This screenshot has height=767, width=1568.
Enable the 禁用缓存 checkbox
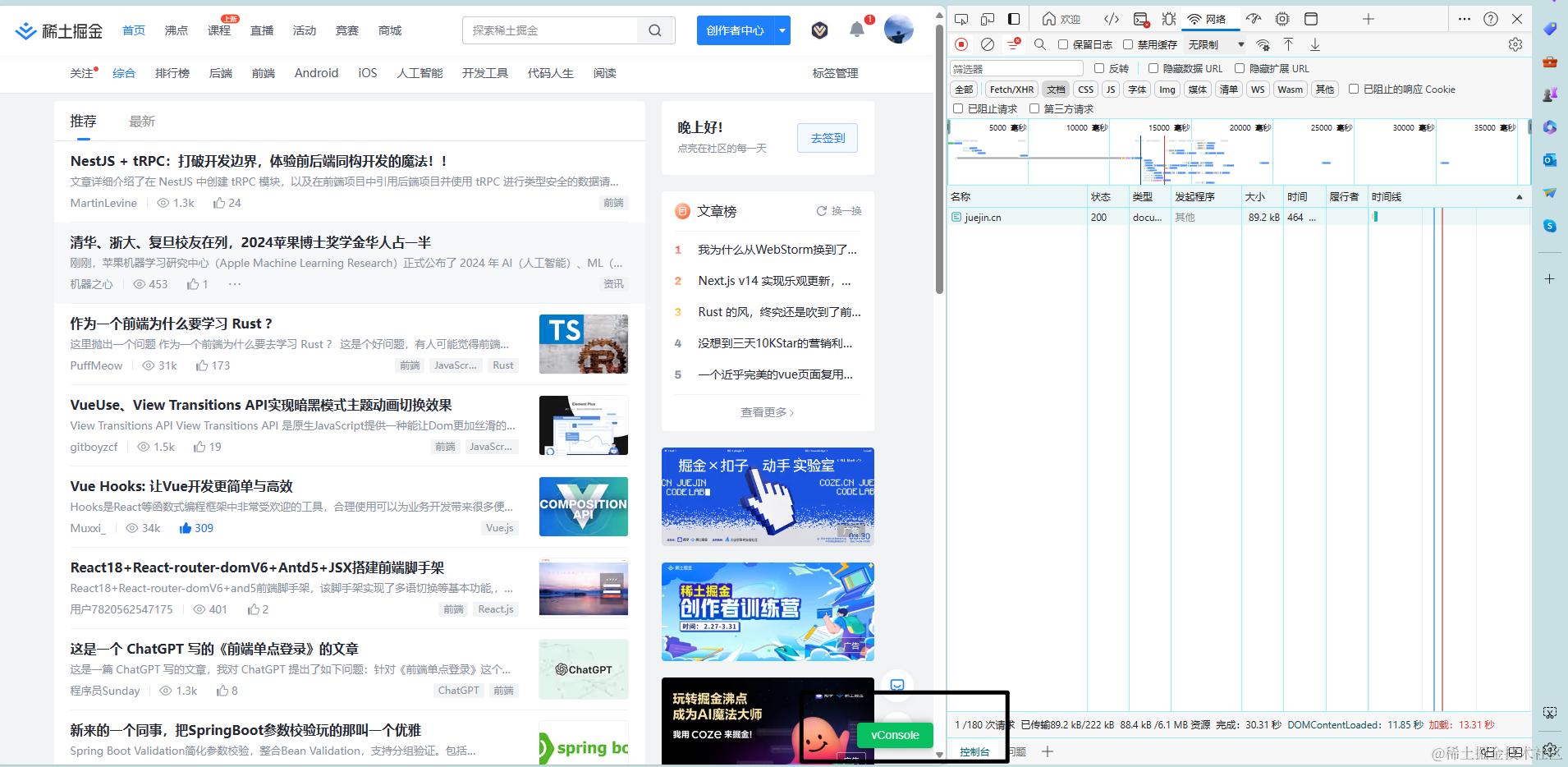[1128, 44]
